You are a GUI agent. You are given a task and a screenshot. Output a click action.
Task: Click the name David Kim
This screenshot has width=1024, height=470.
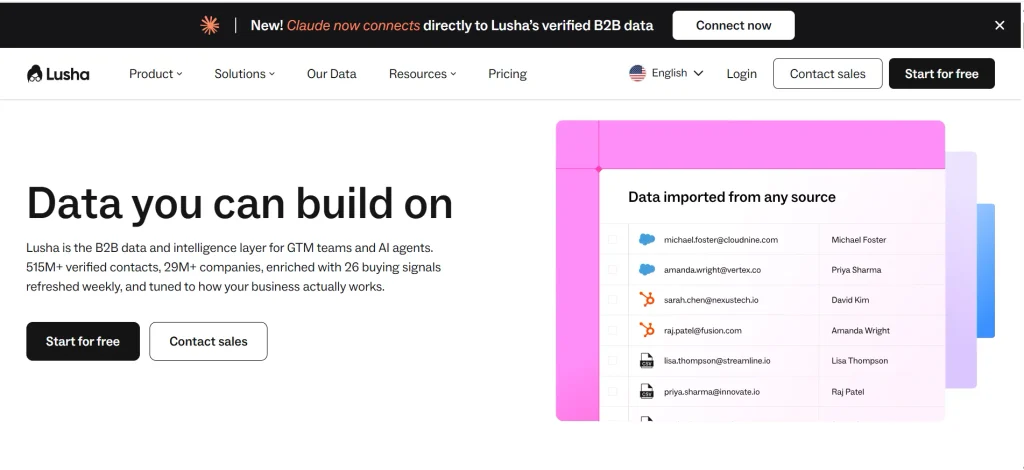coord(850,300)
